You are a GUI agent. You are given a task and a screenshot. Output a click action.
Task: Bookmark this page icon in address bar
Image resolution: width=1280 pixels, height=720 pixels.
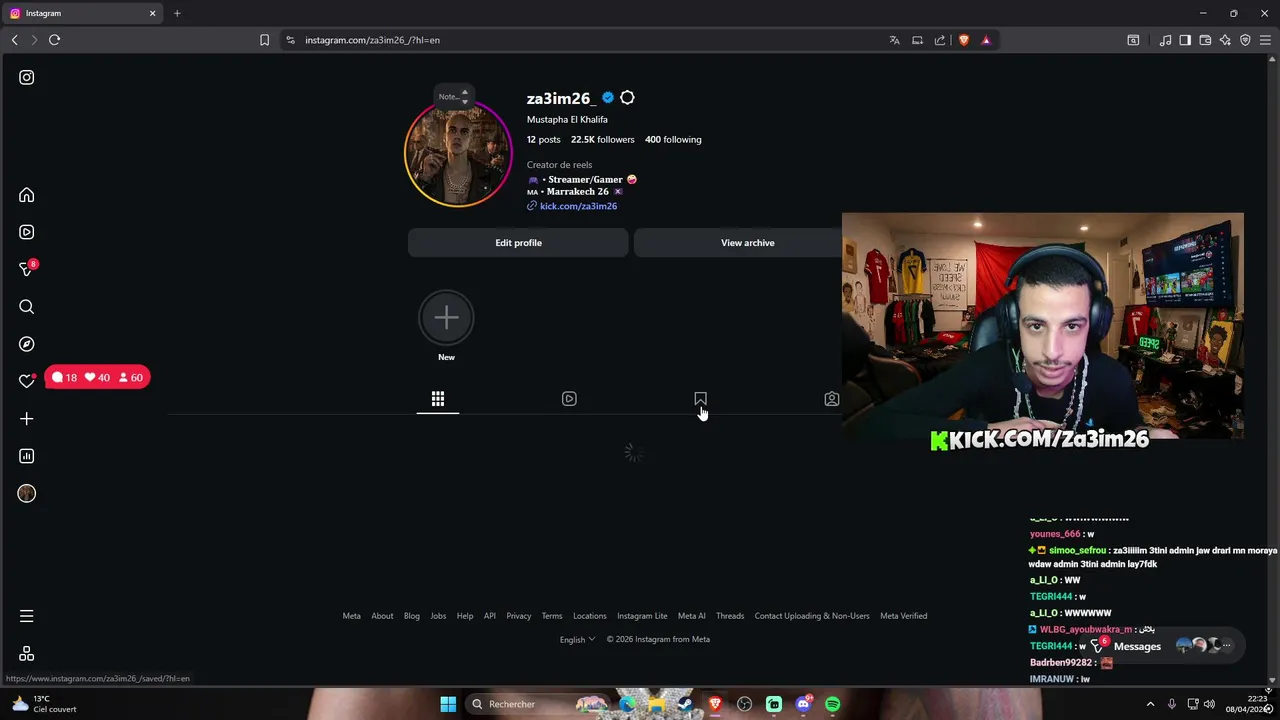pos(264,40)
